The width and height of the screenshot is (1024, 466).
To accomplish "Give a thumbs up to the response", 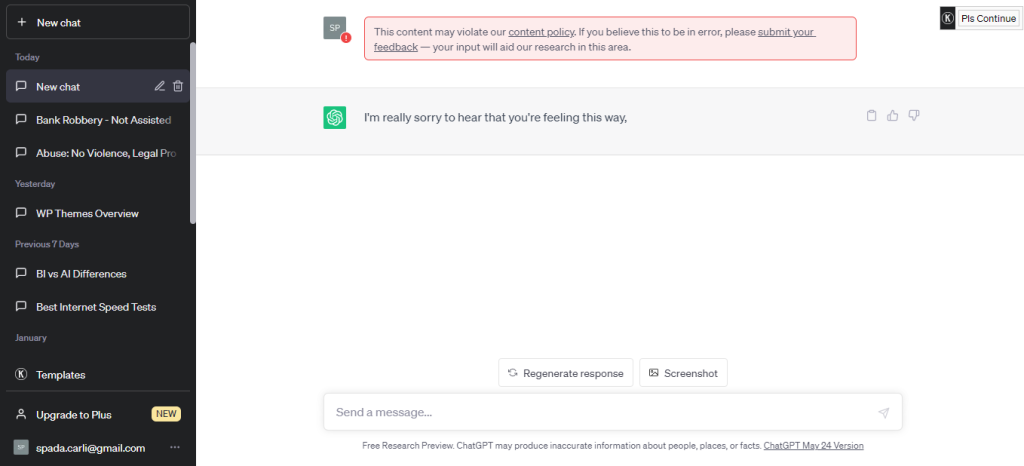I will 893,116.
